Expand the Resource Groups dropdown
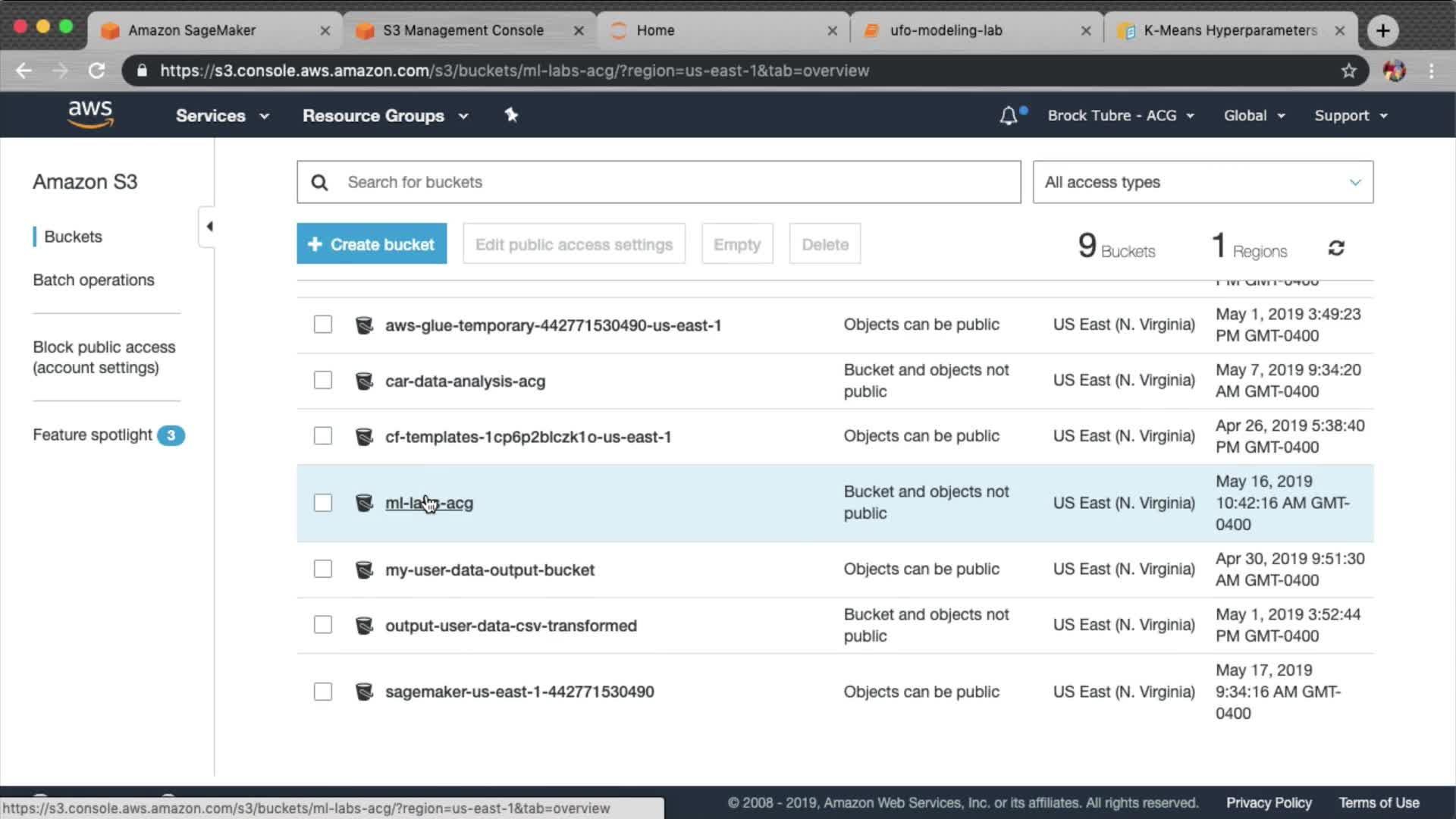Screen dimensions: 1456x819 (x=385, y=116)
